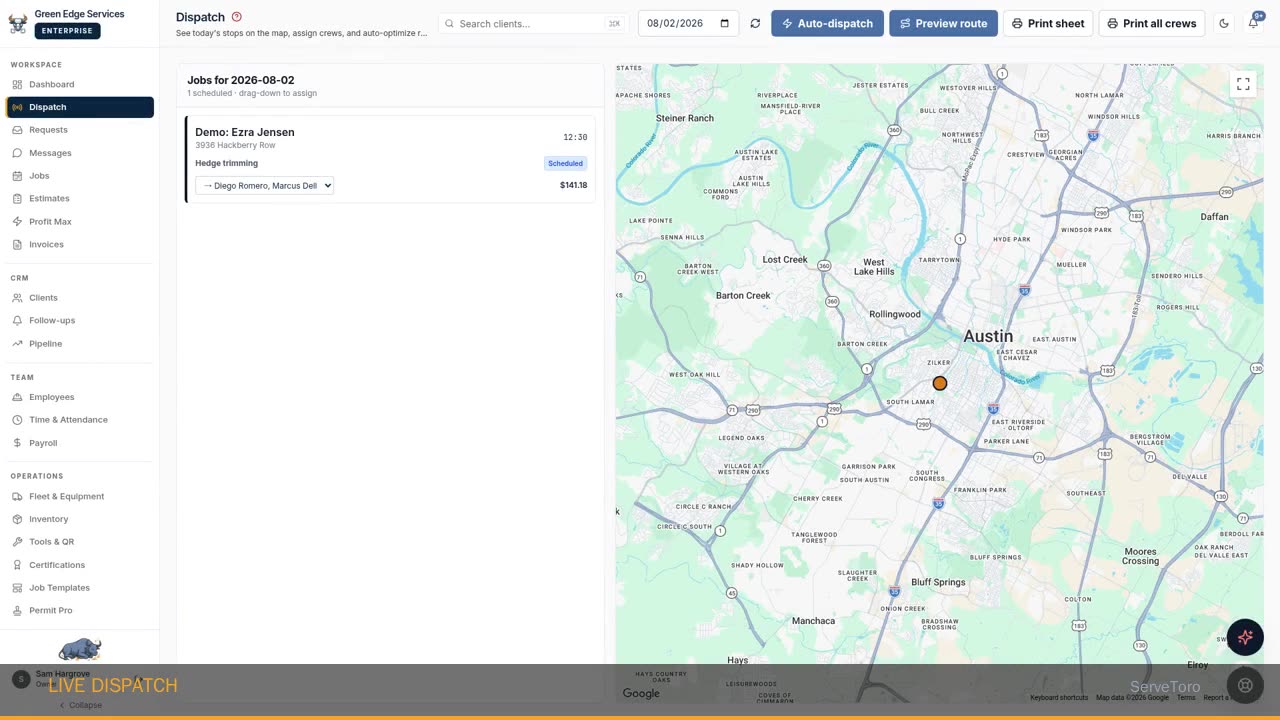Click the Job Templates icon
This screenshot has width=1280, height=720.
click(x=18, y=588)
